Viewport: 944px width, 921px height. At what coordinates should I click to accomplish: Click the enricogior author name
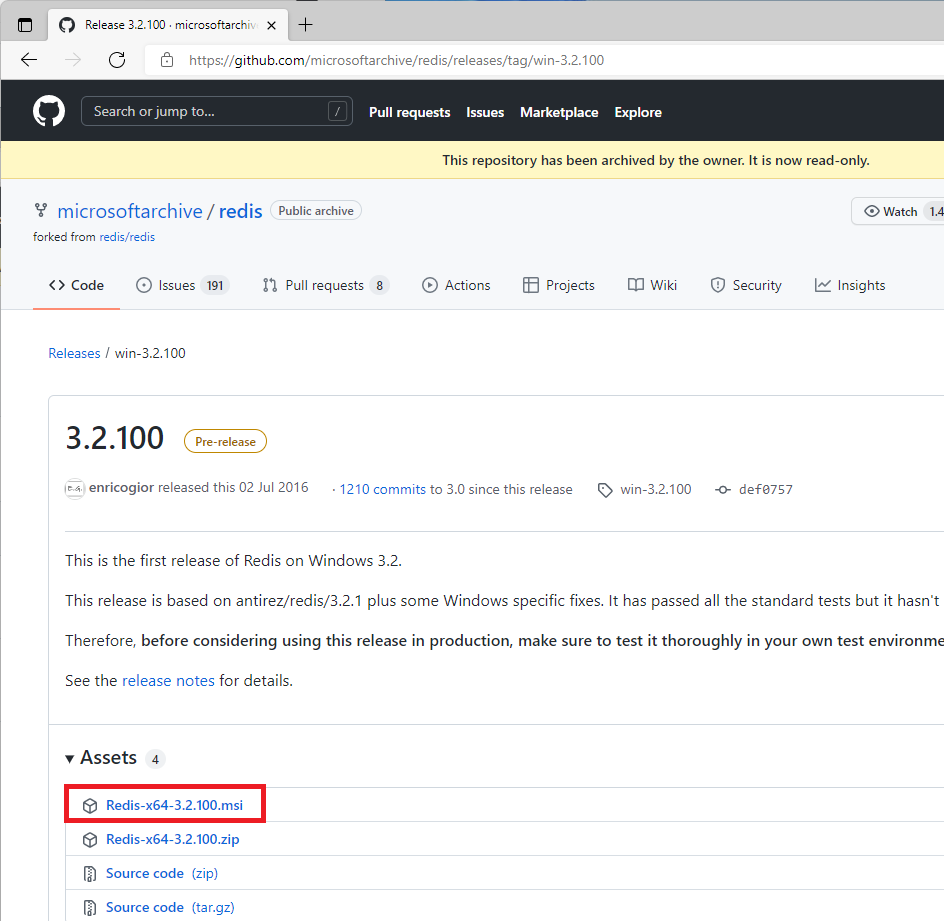(x=121, y=488)
